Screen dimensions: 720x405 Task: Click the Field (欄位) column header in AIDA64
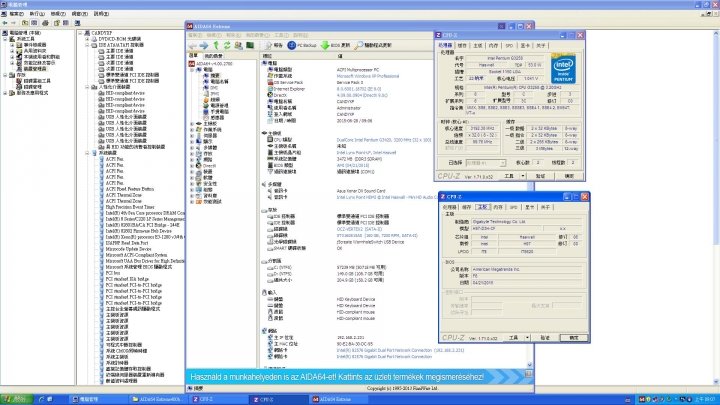tap(298, 56)
